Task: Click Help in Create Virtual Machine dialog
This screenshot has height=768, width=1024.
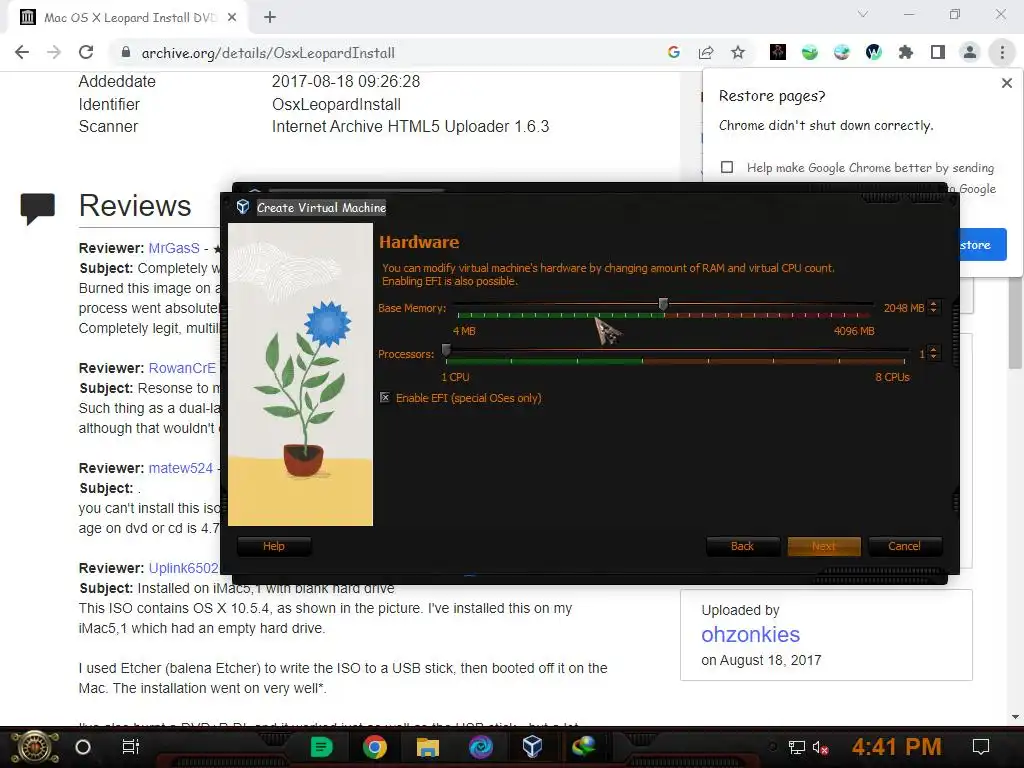Action: point(274,546)
